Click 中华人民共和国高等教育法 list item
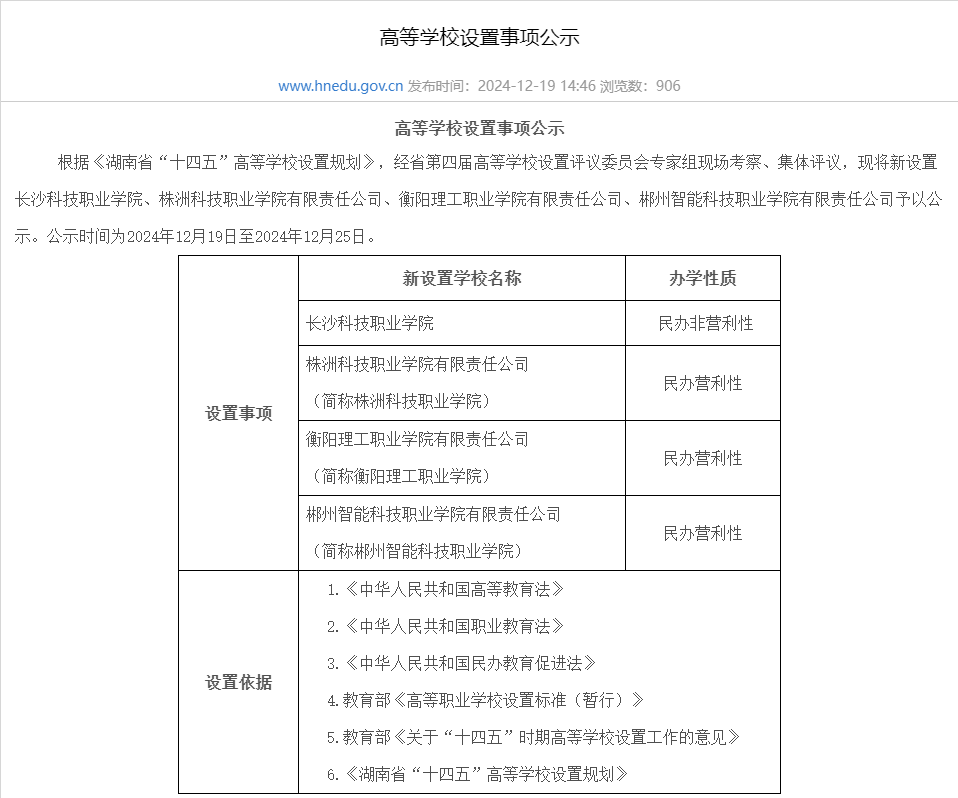Image resolution: width=958 pixels, height=798 pixels. 447,590
